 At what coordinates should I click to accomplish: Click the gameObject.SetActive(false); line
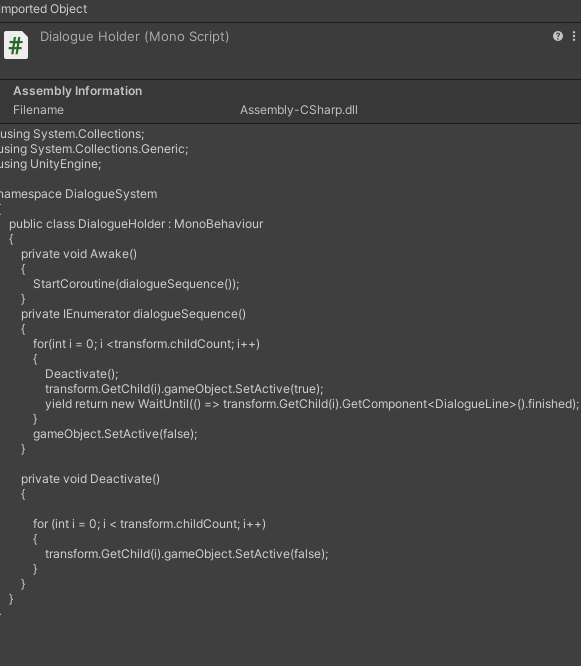[115, 434]
